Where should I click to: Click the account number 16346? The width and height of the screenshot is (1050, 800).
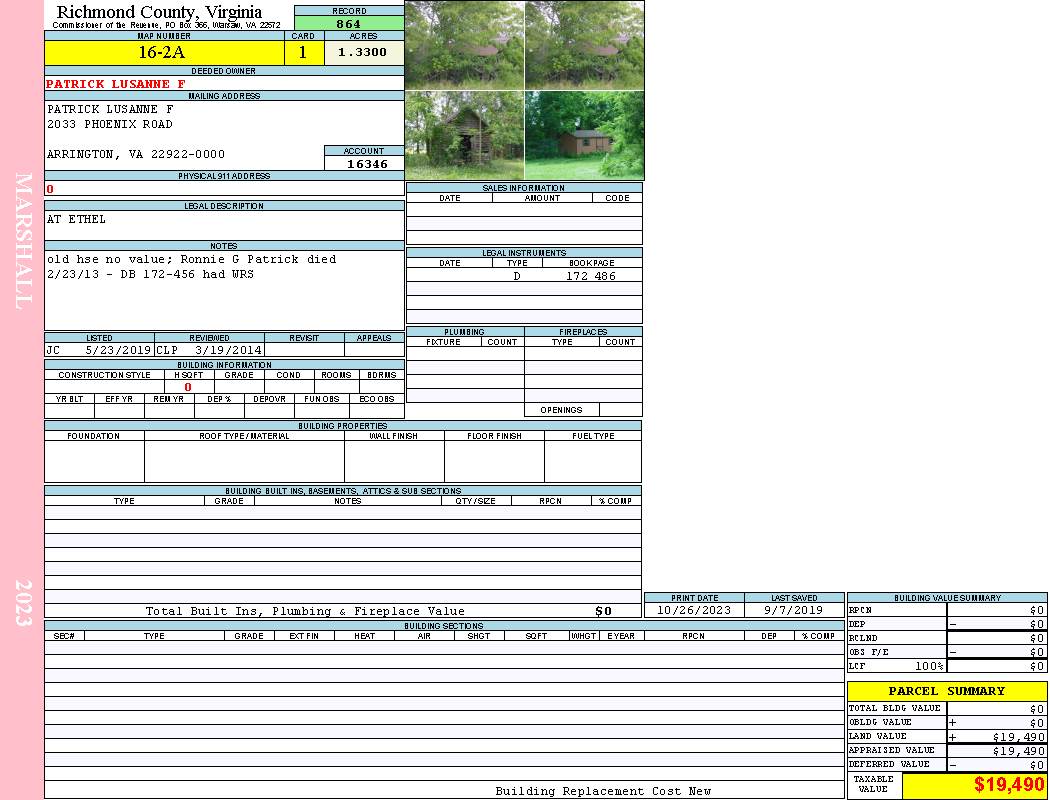(x=366, y=164)
